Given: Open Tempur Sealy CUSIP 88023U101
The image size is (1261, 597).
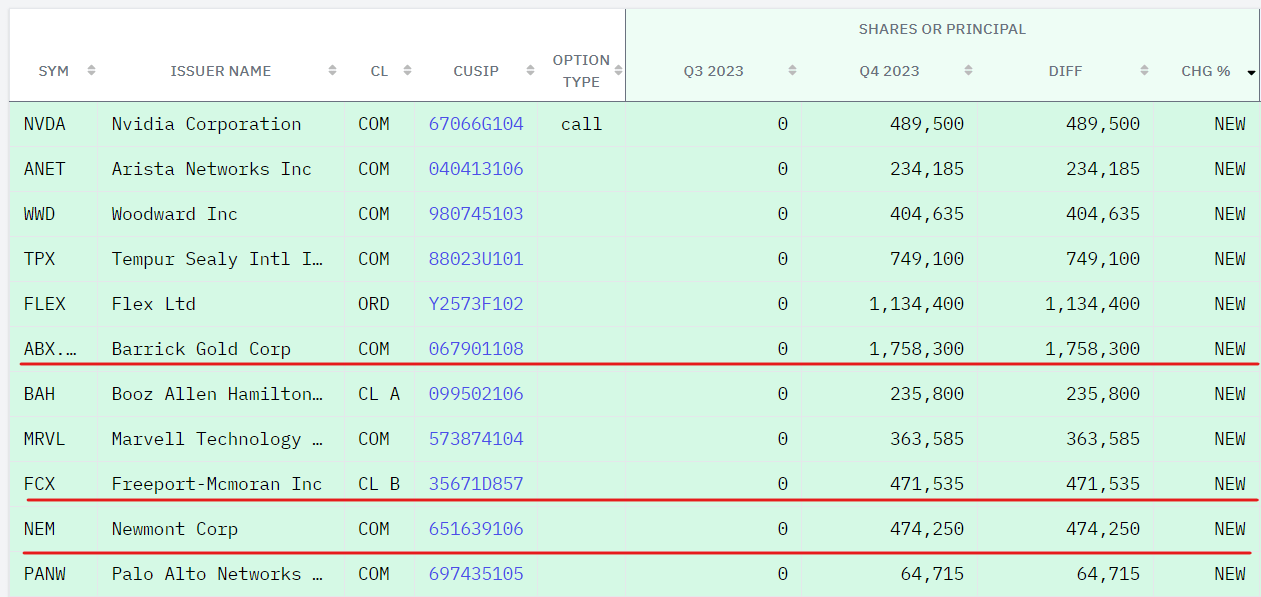Looking at the screenshot, I should [476, 259].
